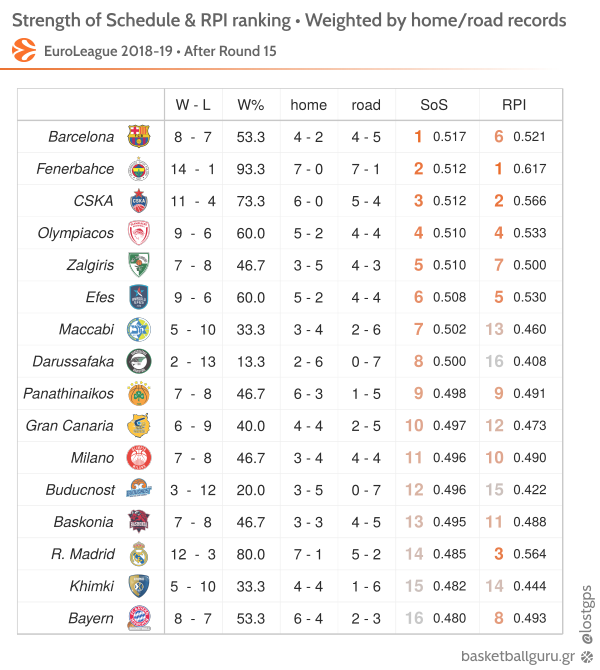This screenshot has height=670, width=600.
Task: Open the basketballguru.gr link
Action: point(518,656)
